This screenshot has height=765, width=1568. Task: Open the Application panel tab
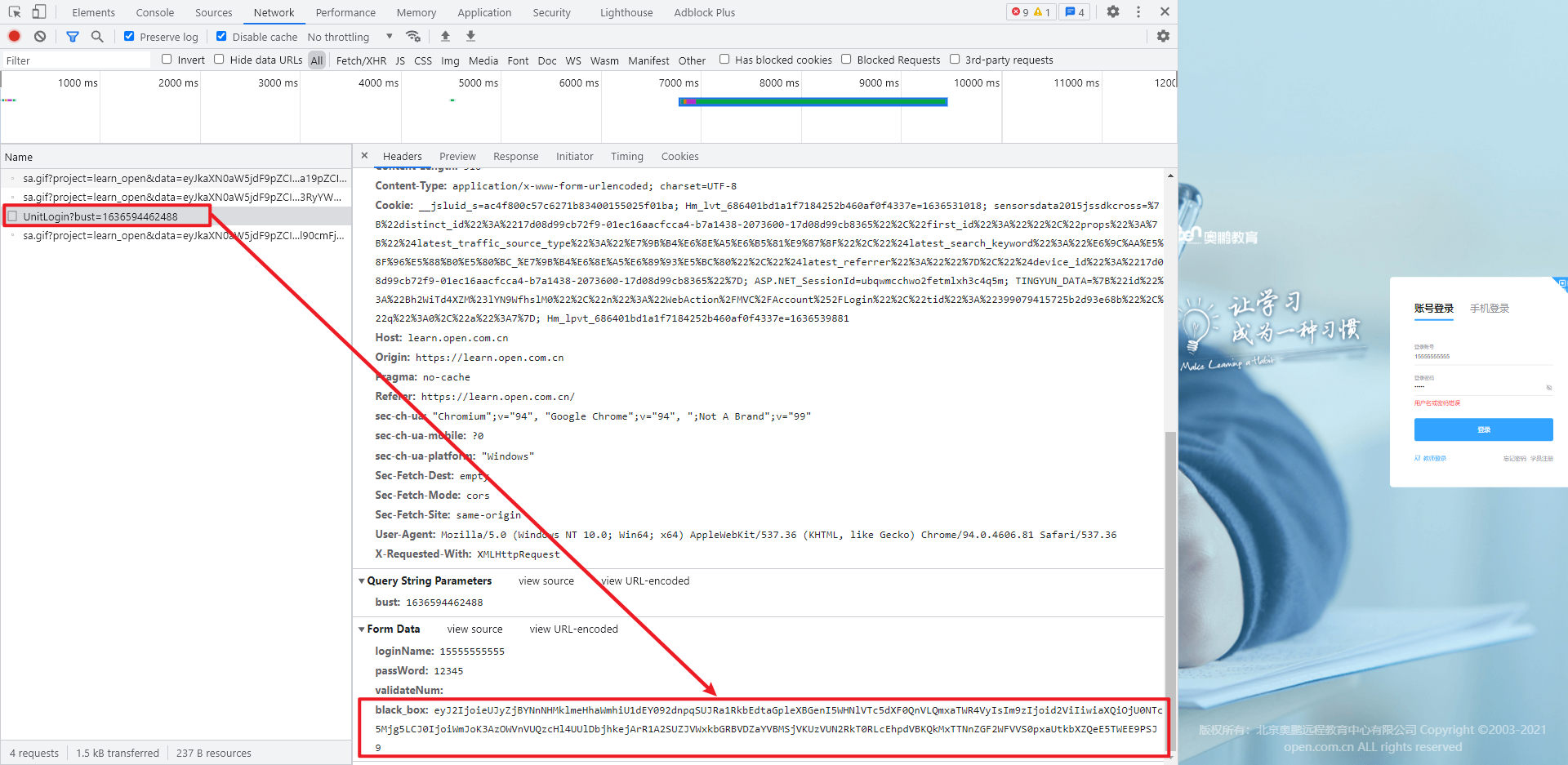(x=484, y=12)
